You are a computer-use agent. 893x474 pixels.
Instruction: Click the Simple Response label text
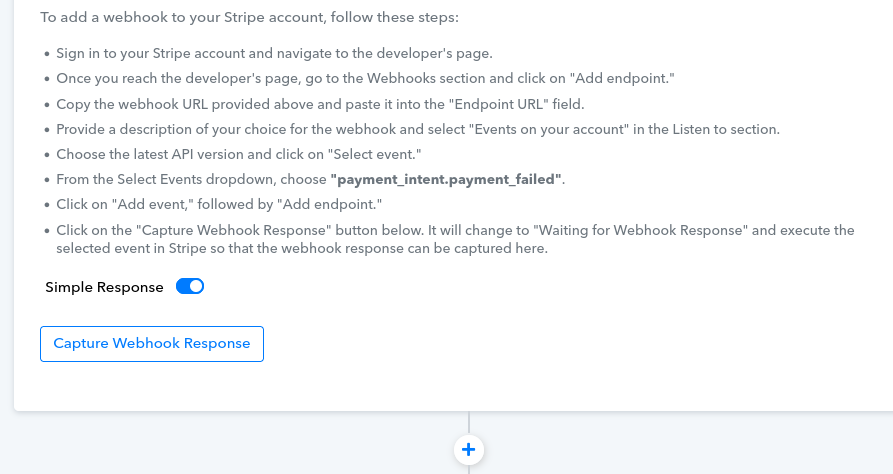pos(104,287)
